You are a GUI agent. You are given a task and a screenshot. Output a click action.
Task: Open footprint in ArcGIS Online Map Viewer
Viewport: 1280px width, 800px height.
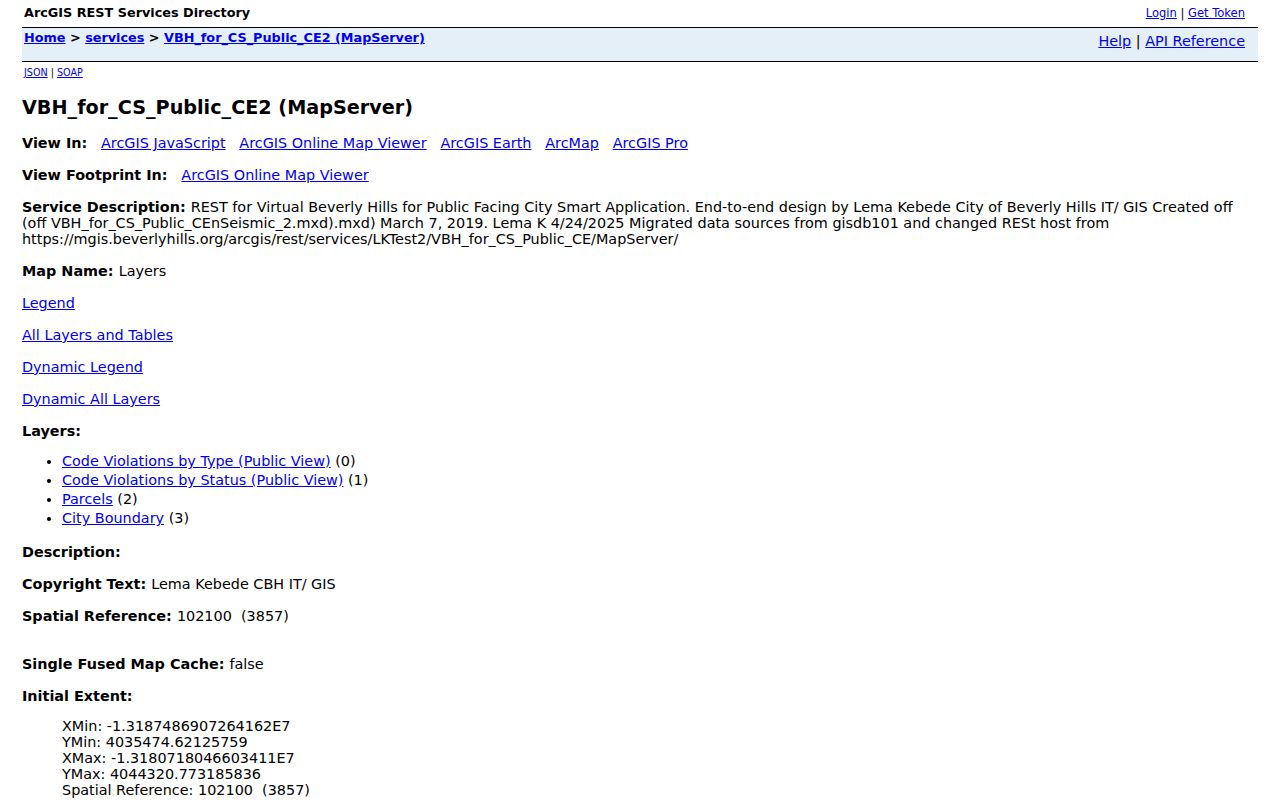coord(275,175)
